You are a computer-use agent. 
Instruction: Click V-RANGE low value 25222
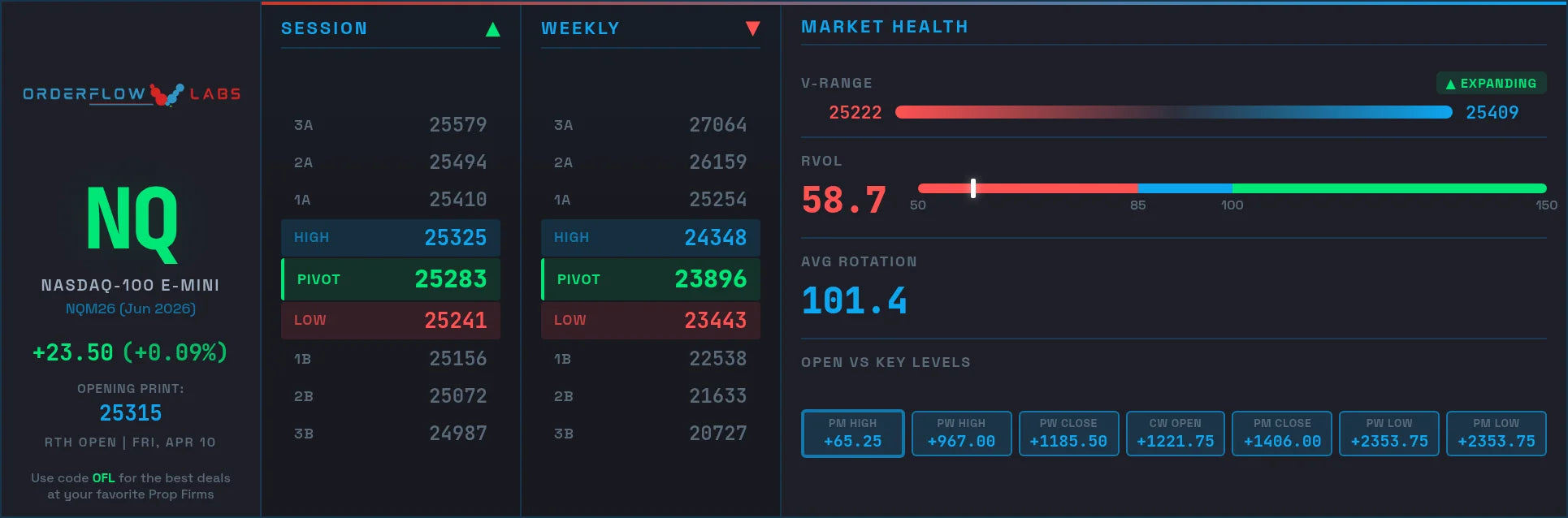coord(855,113)
